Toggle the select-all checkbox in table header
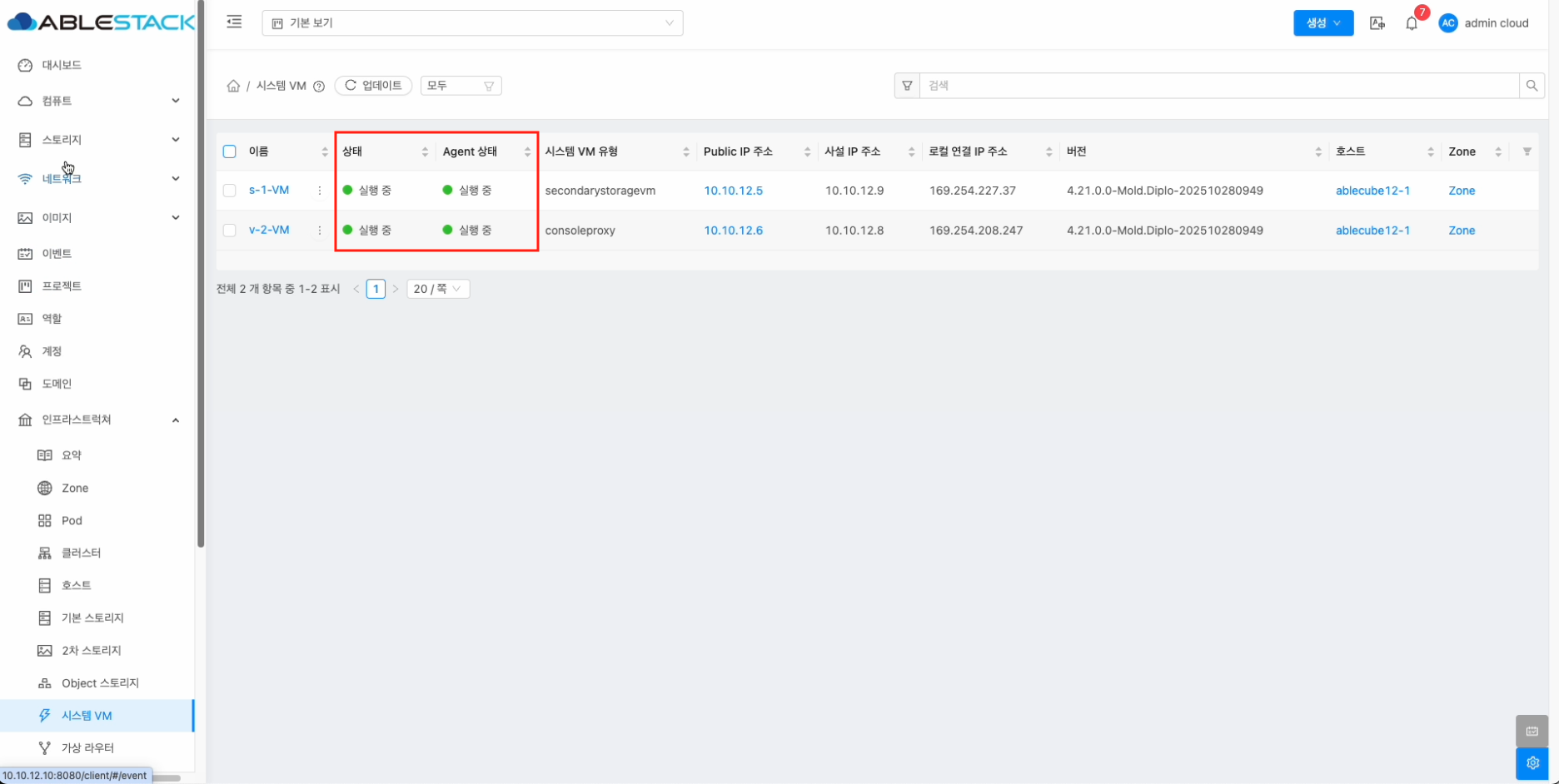This screenshot has width=1559, height=784. pyautogui.click(x=230, y=151)
